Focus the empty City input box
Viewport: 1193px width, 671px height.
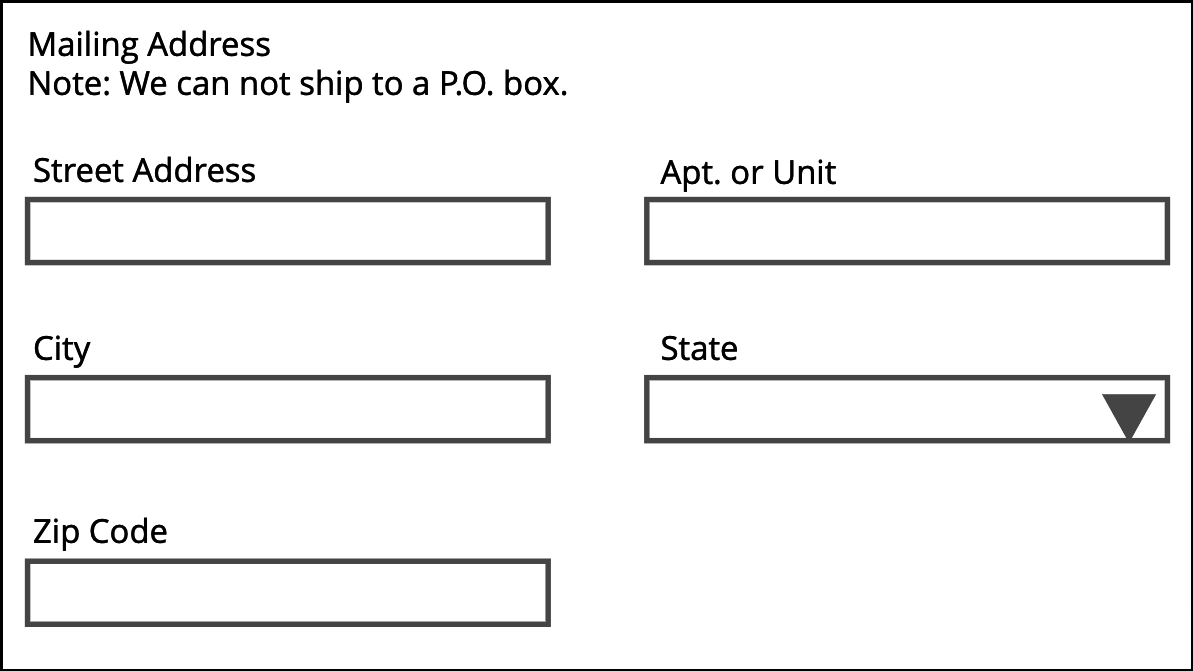pyautogui.click(x=288, y=409)
